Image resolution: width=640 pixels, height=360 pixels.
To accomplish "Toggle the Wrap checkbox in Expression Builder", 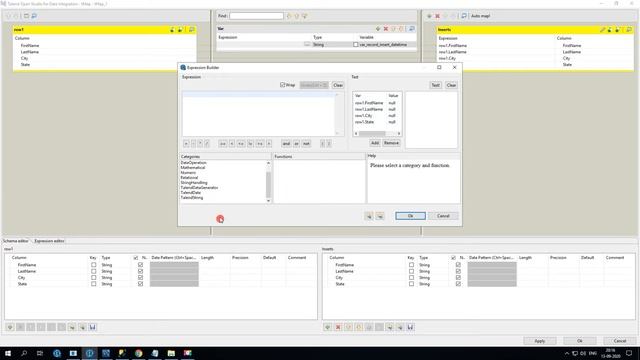I will 282,85.
